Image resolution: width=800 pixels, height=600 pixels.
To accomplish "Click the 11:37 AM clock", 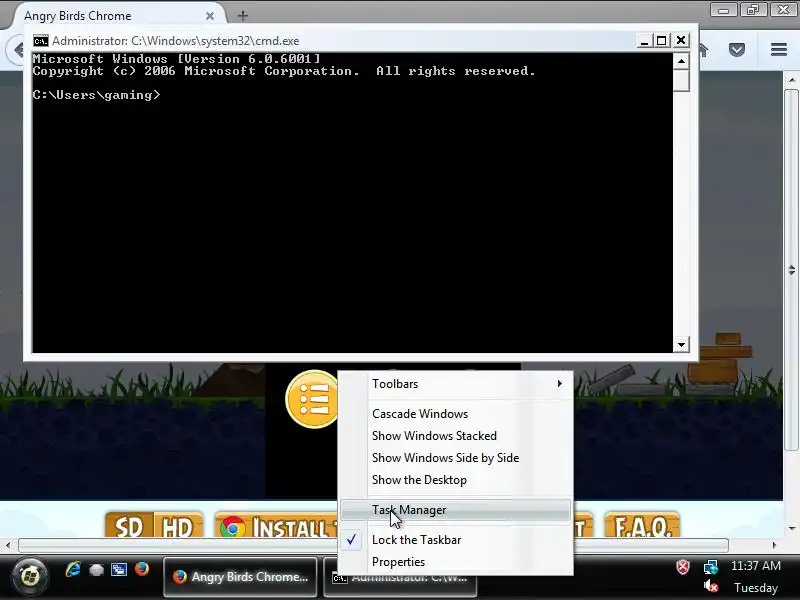I will [756, 566].
